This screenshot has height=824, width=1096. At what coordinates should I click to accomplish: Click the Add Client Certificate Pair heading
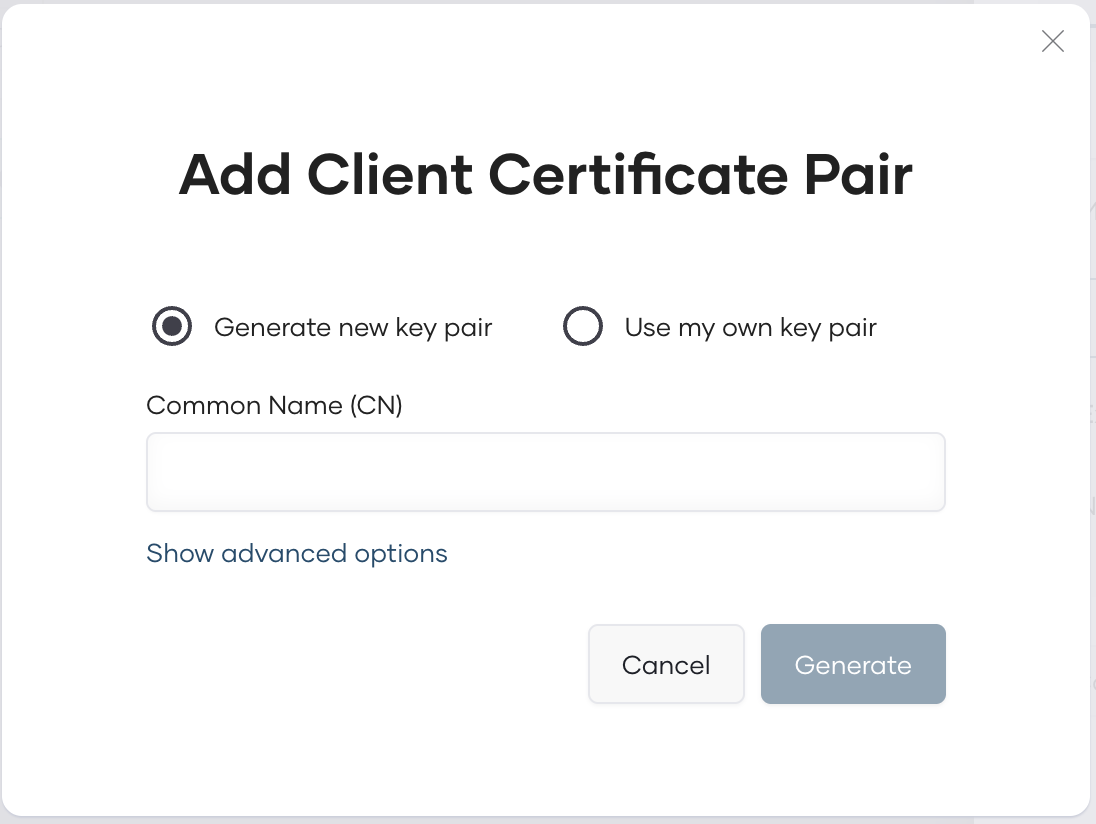tap(545, 175)
